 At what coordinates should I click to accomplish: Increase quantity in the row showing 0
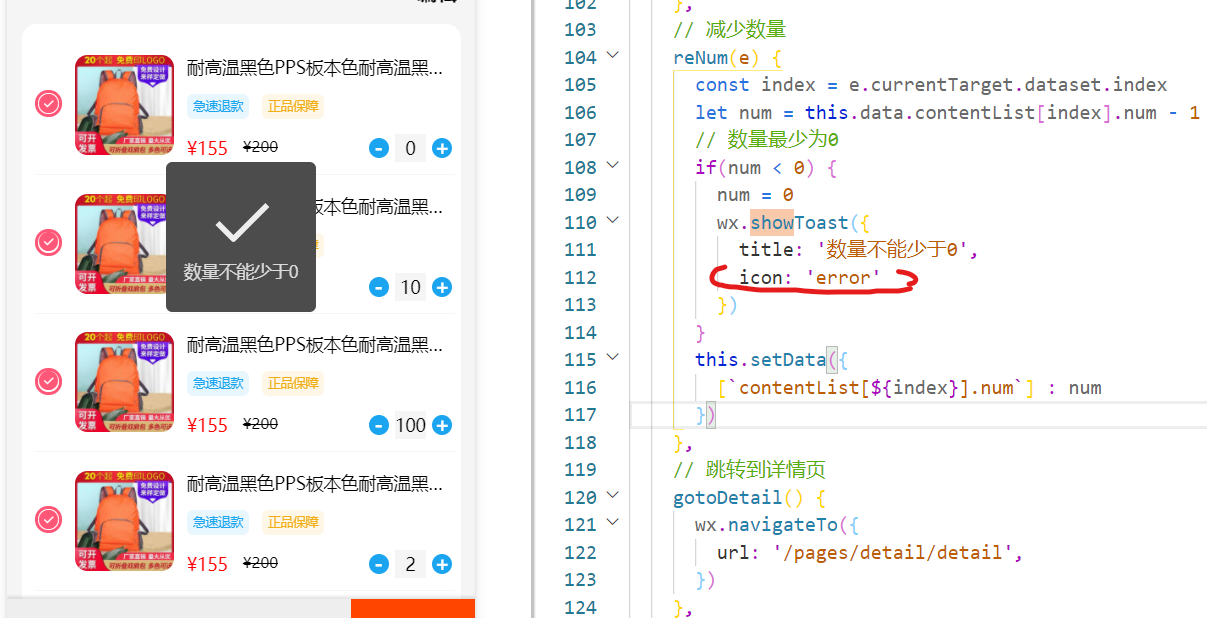pos(442,149)
